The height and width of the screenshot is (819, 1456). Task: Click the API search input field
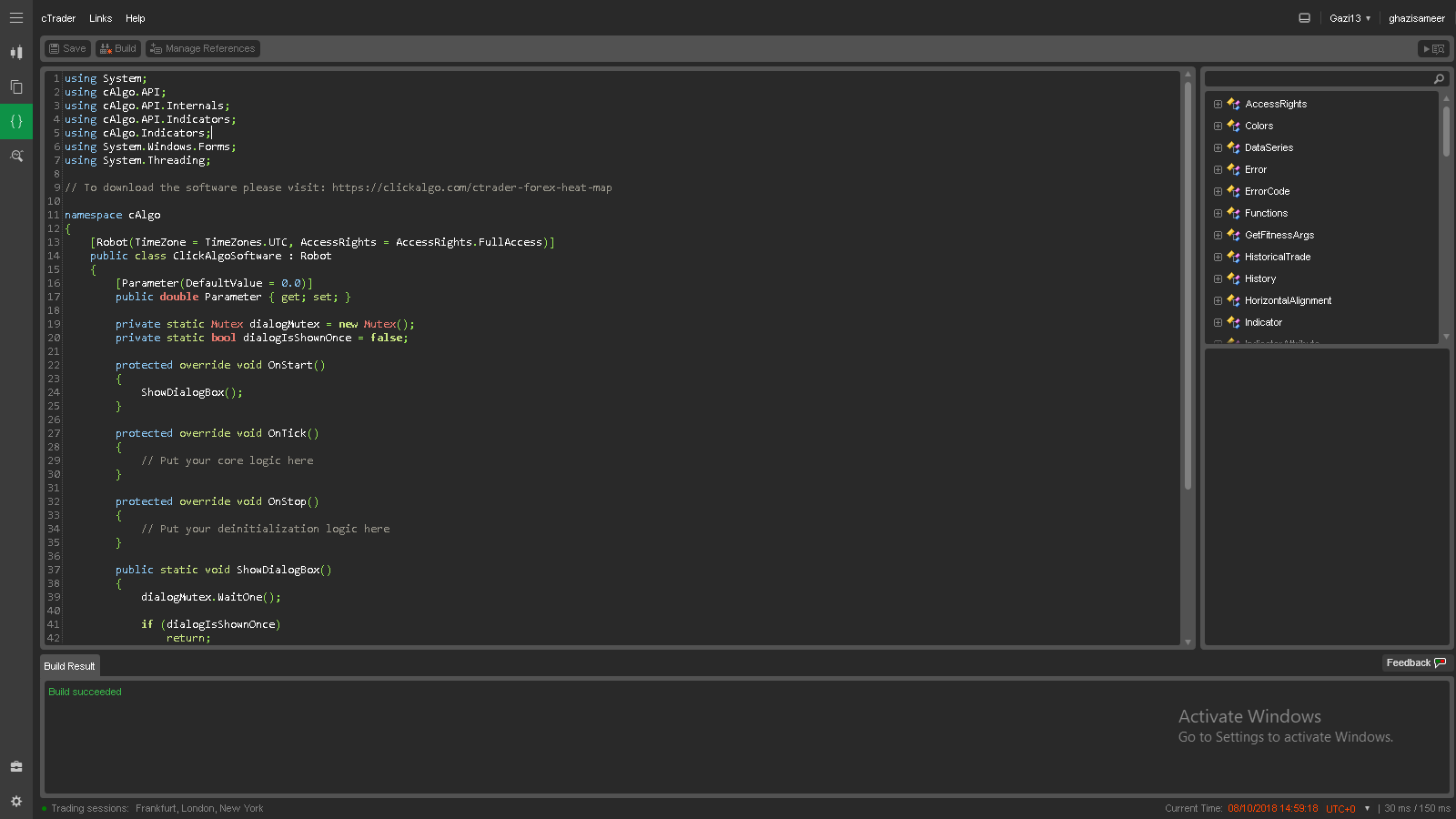(x=1319, y=79)
